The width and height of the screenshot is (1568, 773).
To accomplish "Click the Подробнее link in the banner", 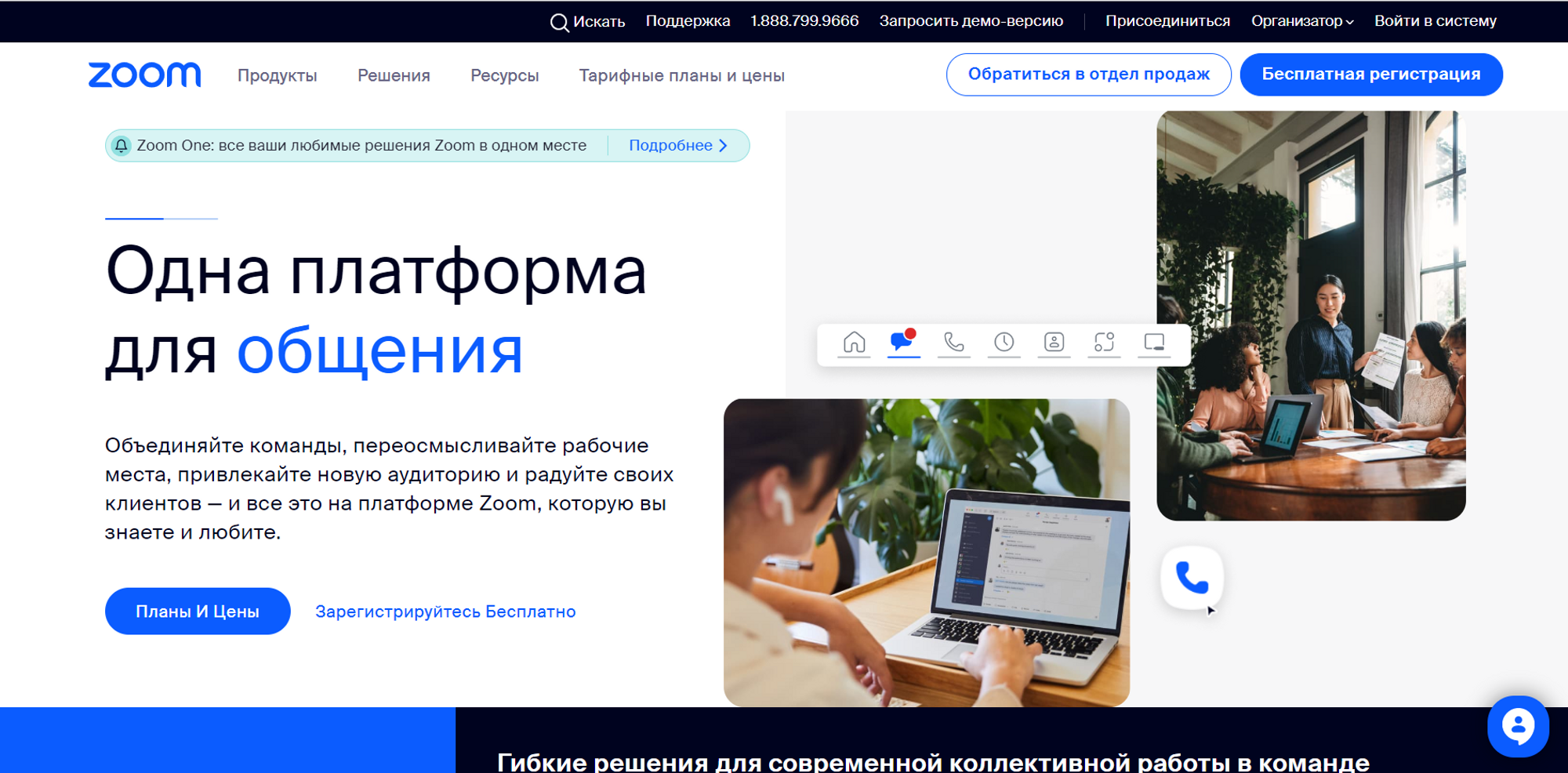I will click(x=670, y=146).
